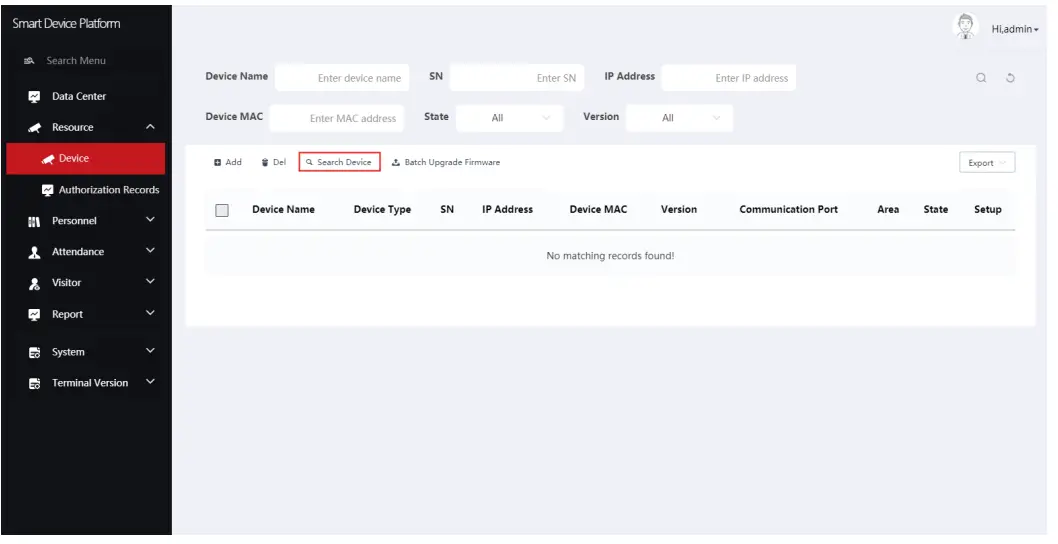Image resolution: width=1058 pixels, height=544 pixels.
Task: Select the Personnel menu label
Action: pyautogui.click(x=74, y=221)
